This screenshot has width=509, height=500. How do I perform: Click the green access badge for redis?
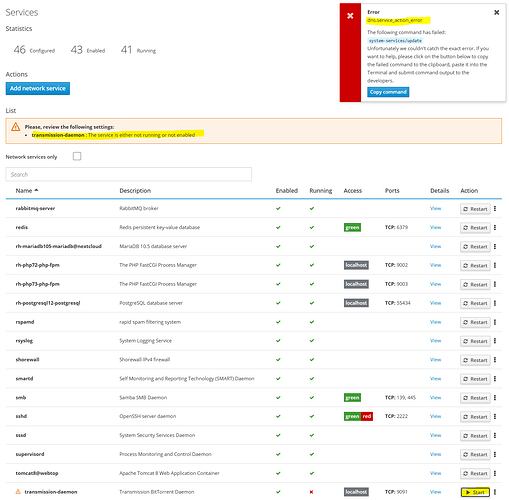coord(352,227)
